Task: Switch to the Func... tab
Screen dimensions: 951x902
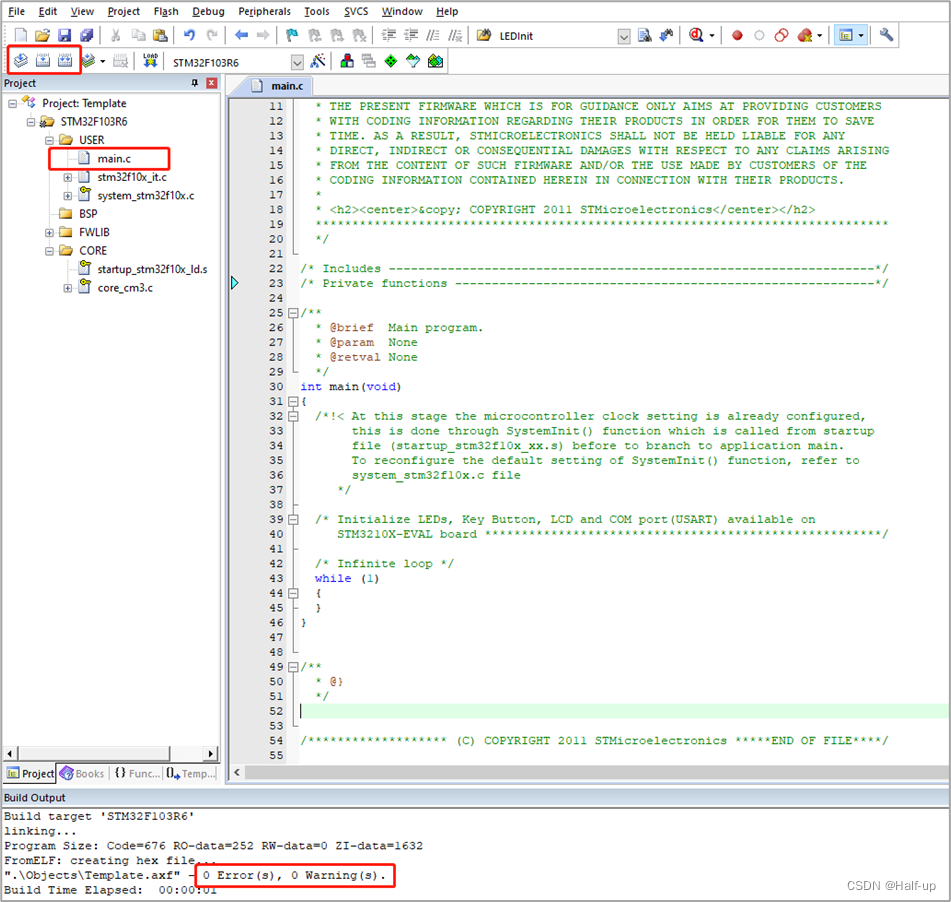Action: click(137, 773)
